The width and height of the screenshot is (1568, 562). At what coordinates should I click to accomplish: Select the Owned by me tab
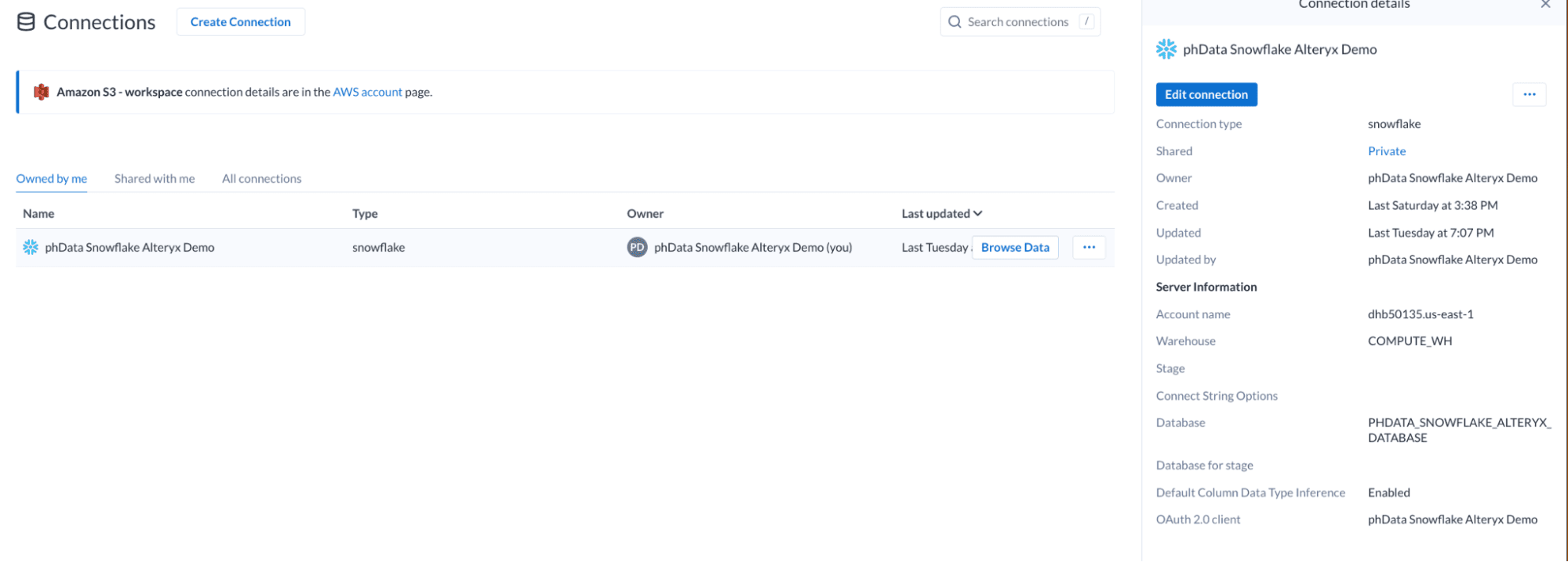(52, 179)
